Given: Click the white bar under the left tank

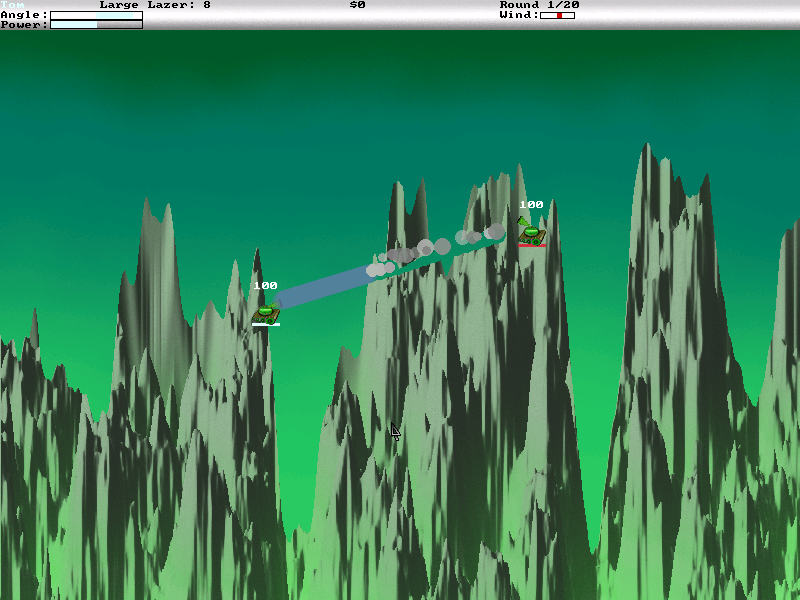Looking at the screenshot, I should pyautogui.click(x=266, y=324).
